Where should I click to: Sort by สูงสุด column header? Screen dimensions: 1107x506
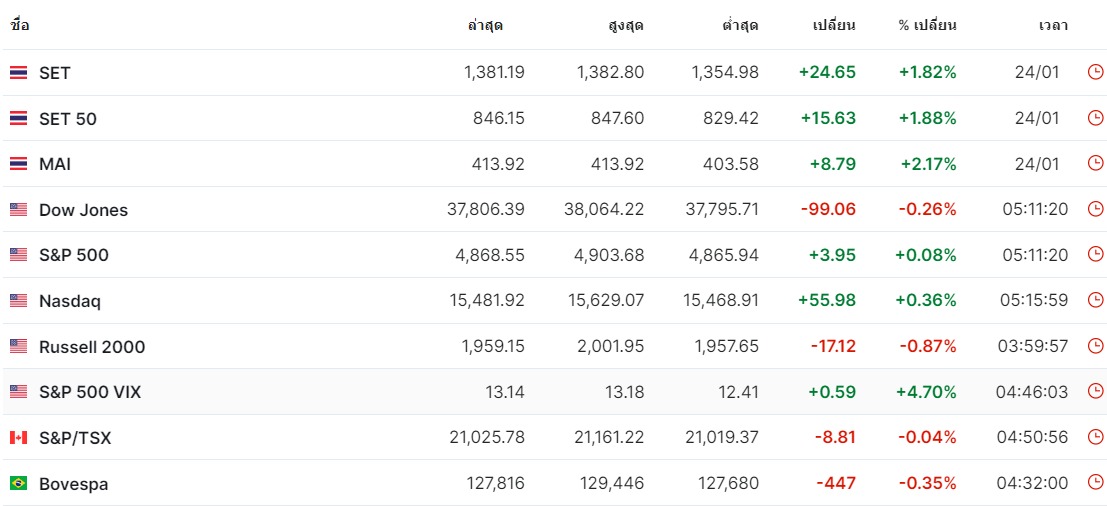pos(626,26)
